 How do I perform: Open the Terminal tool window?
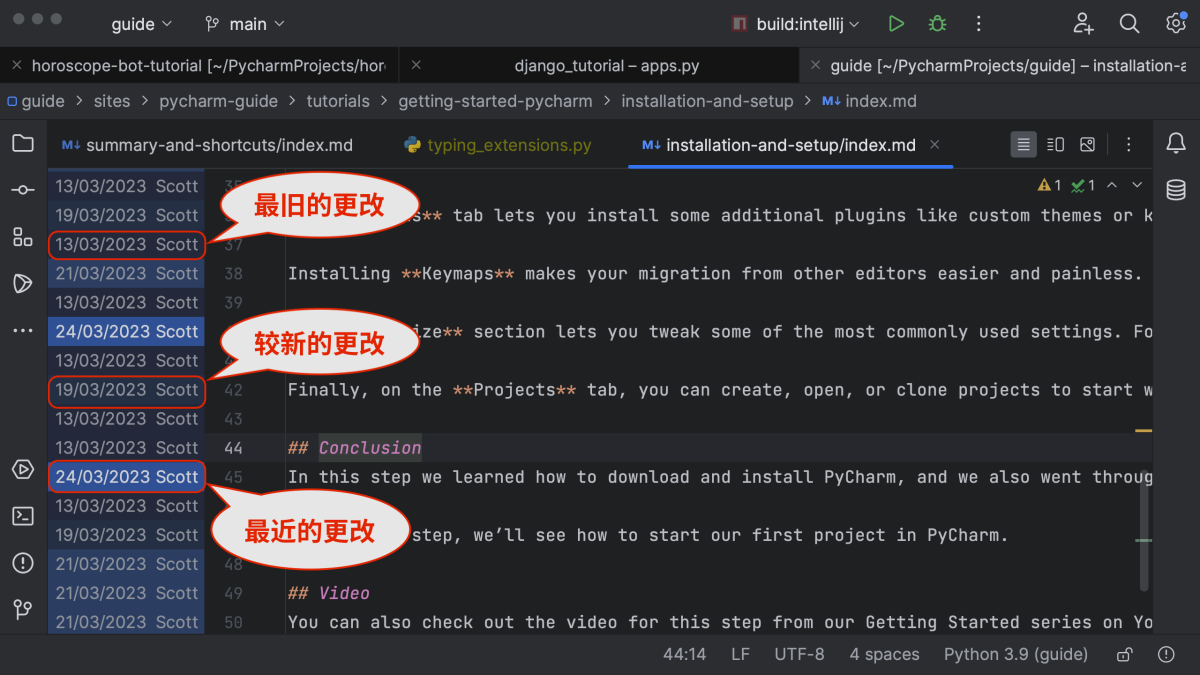coord(23,516)
